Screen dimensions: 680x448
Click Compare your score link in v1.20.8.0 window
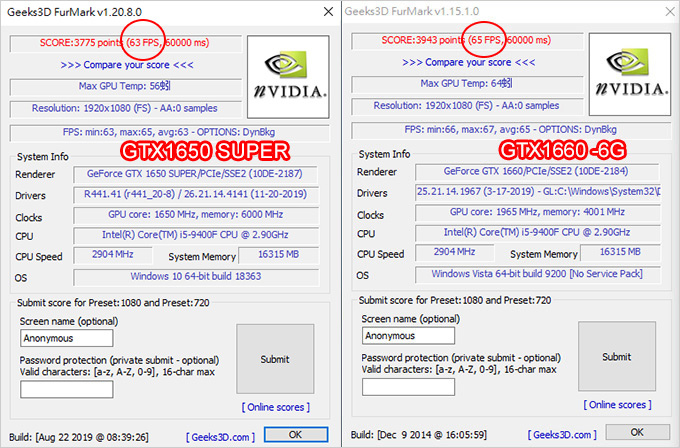[127, 65]
